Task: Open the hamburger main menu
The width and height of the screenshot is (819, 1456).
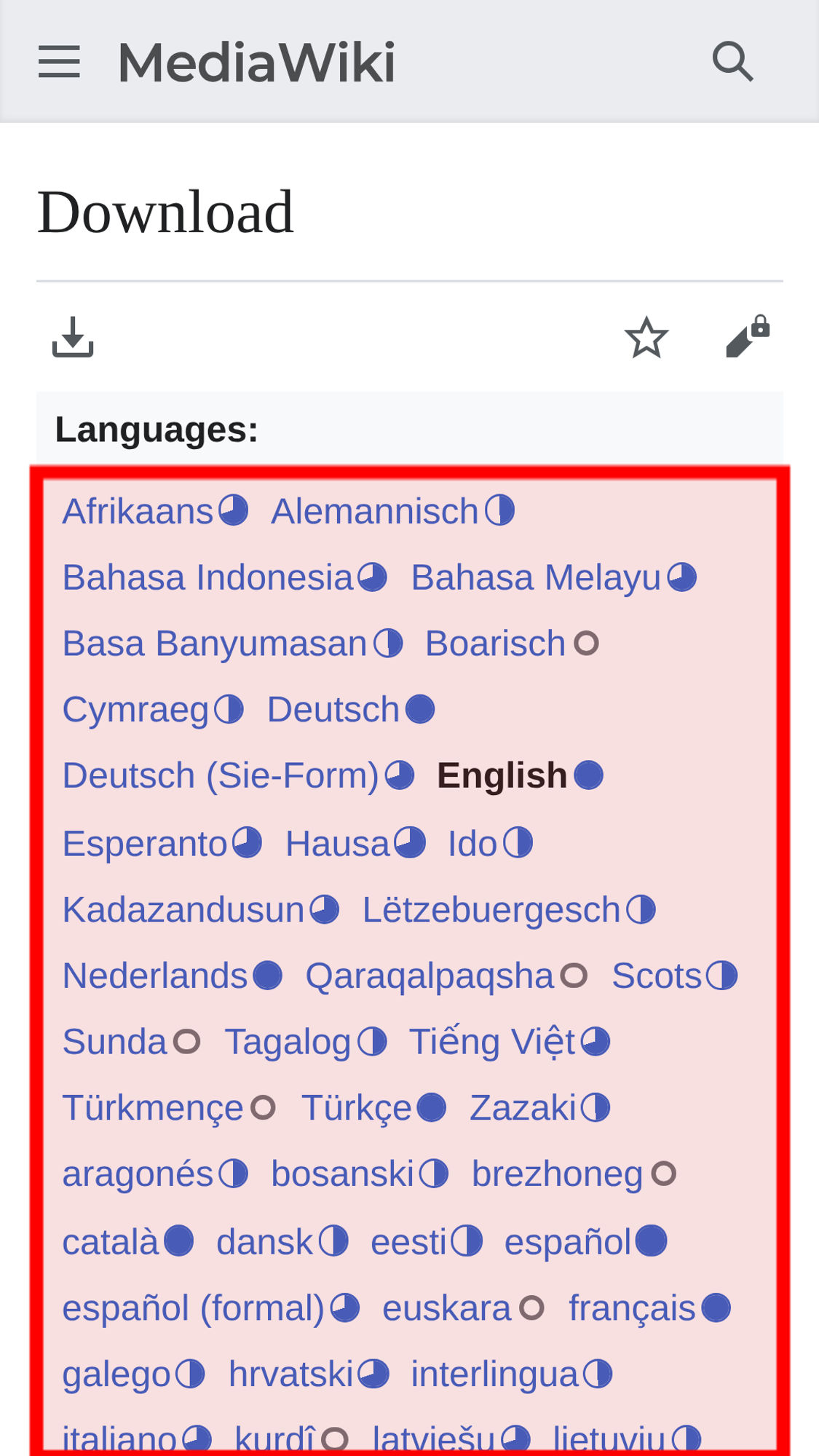Action: 59,61
